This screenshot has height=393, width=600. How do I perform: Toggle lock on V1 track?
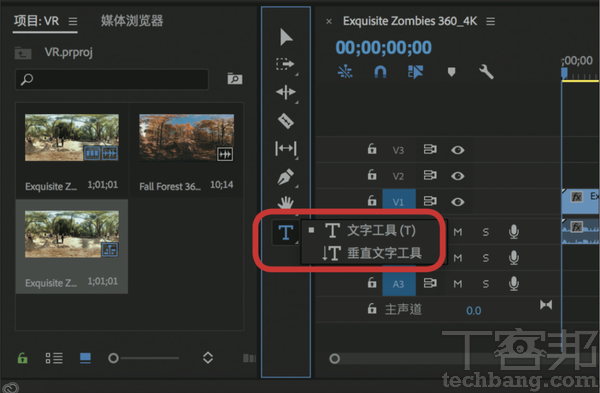(x=372, y=201)
